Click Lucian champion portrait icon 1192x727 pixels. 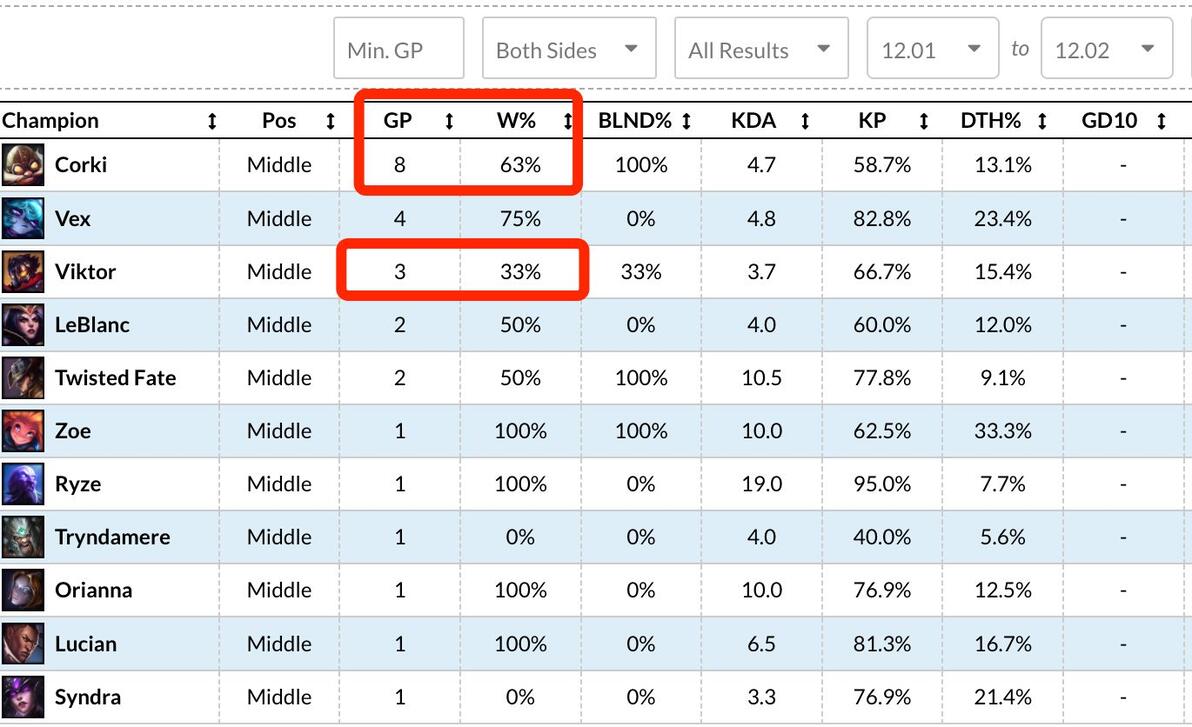22,643
